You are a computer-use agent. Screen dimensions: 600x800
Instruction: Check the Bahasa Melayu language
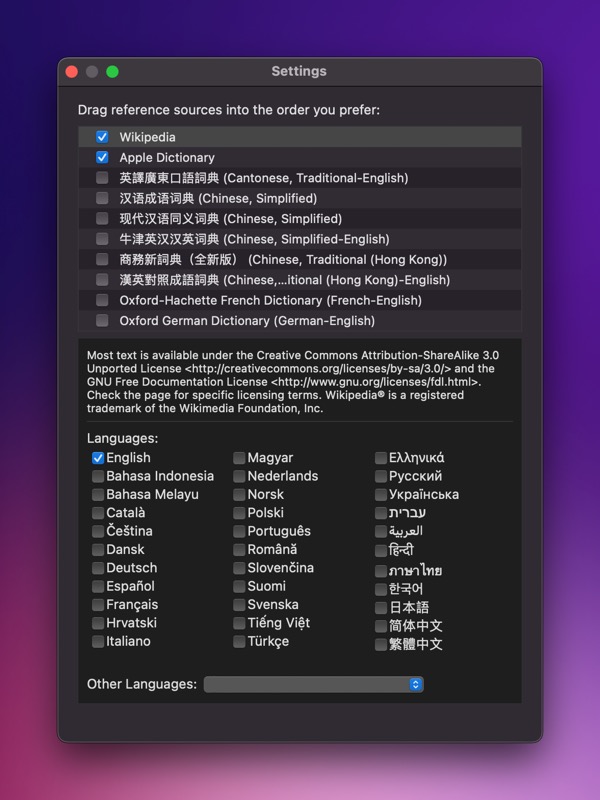click(x=98, y=495)
